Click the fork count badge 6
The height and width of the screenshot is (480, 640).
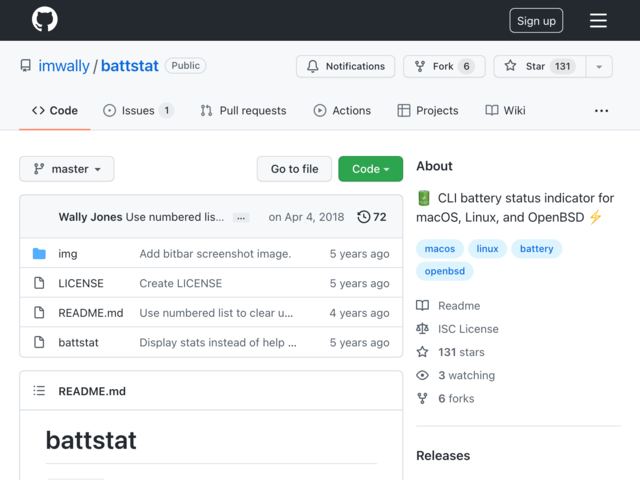466,66
